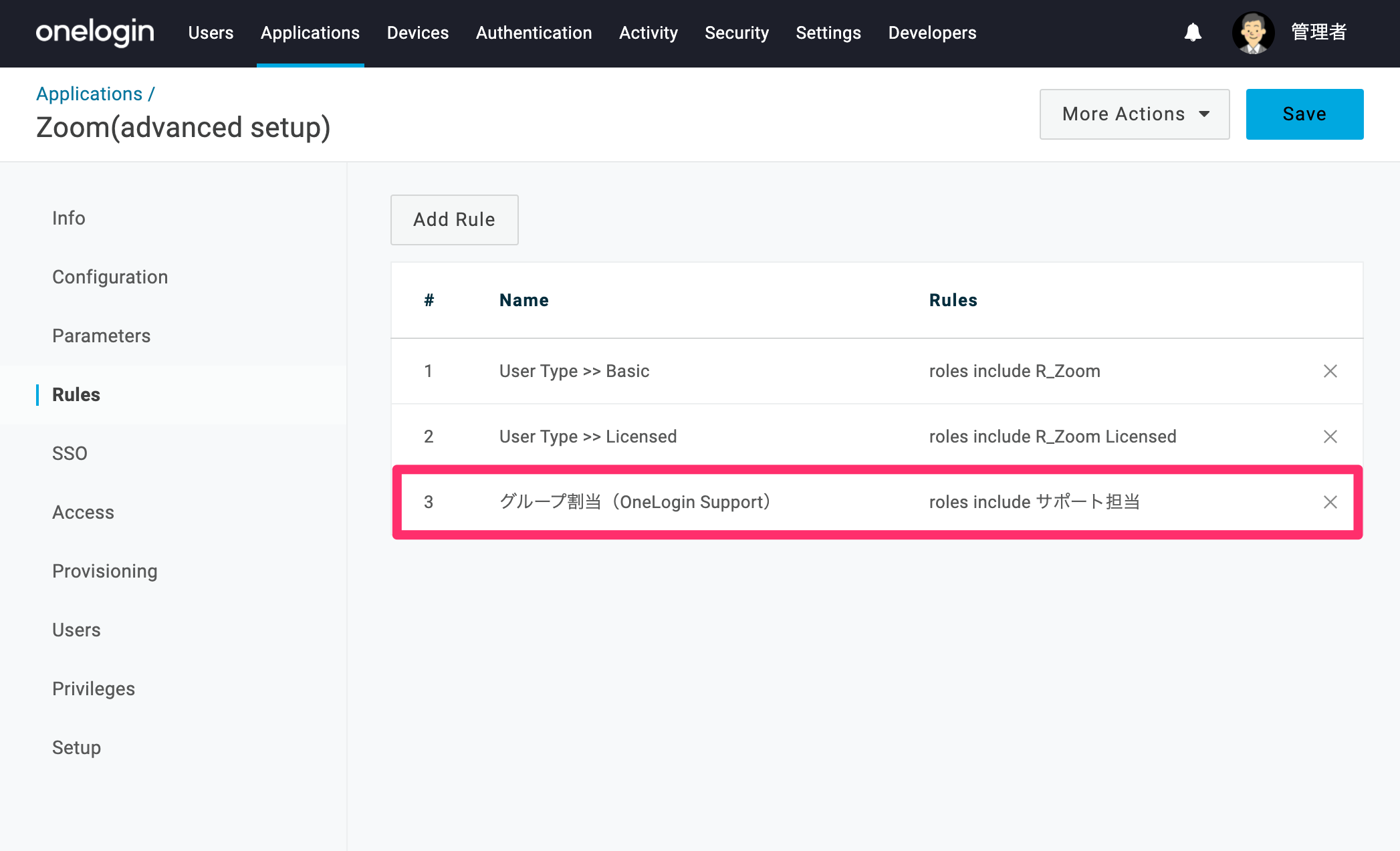Switch to the Parameters tab
This screenshot has height=851, width=1400.
tap(102, 336)
